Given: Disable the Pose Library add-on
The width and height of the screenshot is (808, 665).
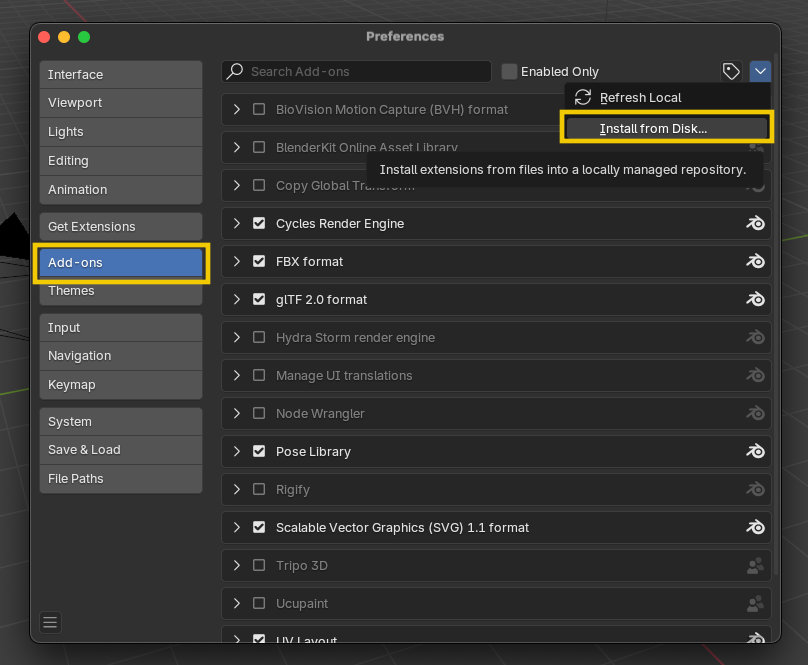Looking at the screenshot, I should point(259,452).
